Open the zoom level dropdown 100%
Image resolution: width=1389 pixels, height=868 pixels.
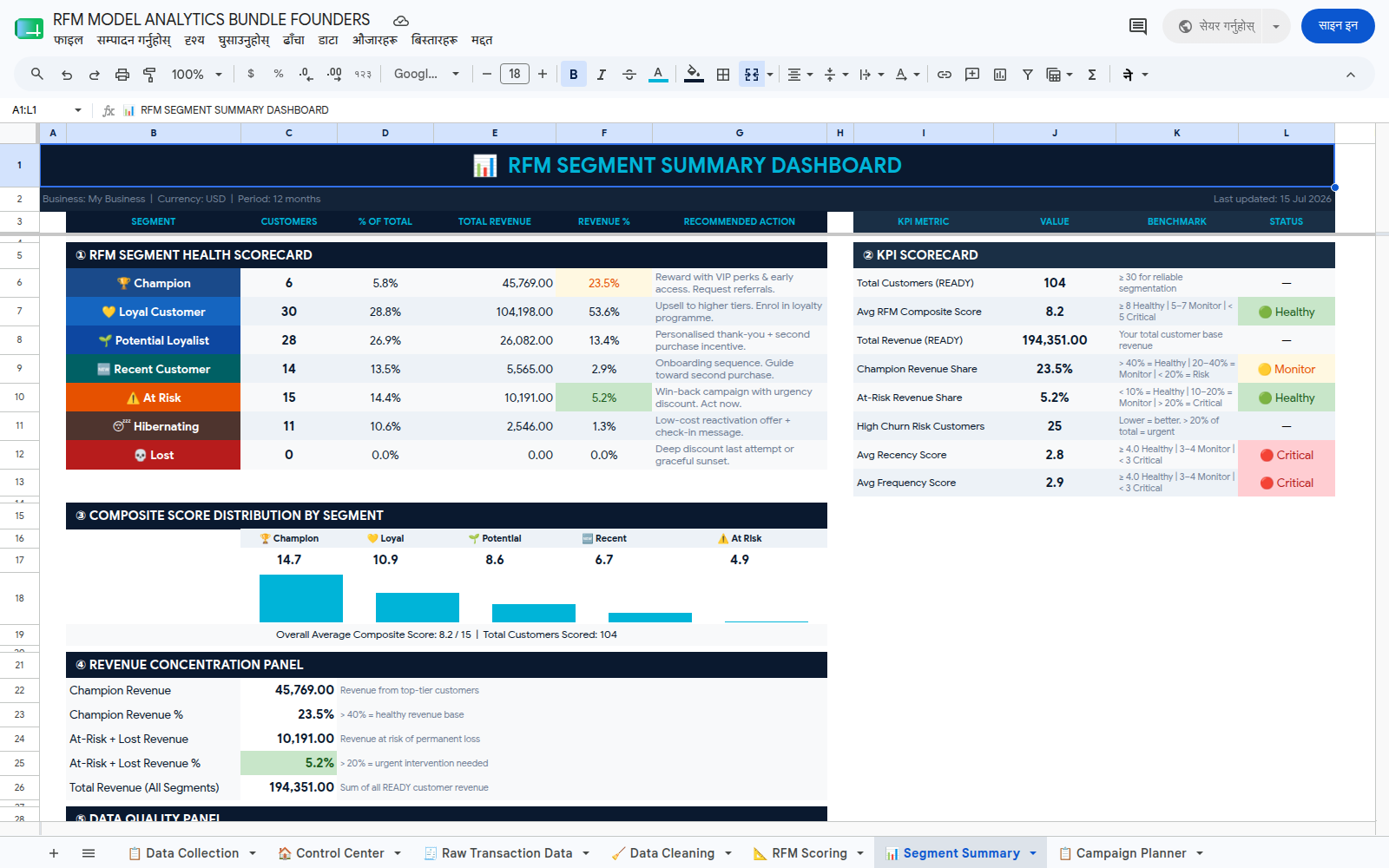click(x=197, y=75)
